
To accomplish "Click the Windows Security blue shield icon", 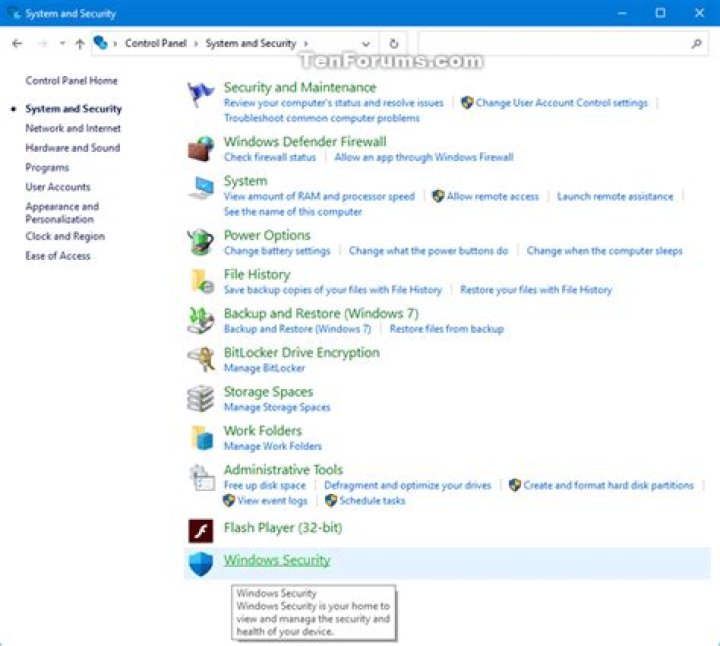I will click(201, 563).
